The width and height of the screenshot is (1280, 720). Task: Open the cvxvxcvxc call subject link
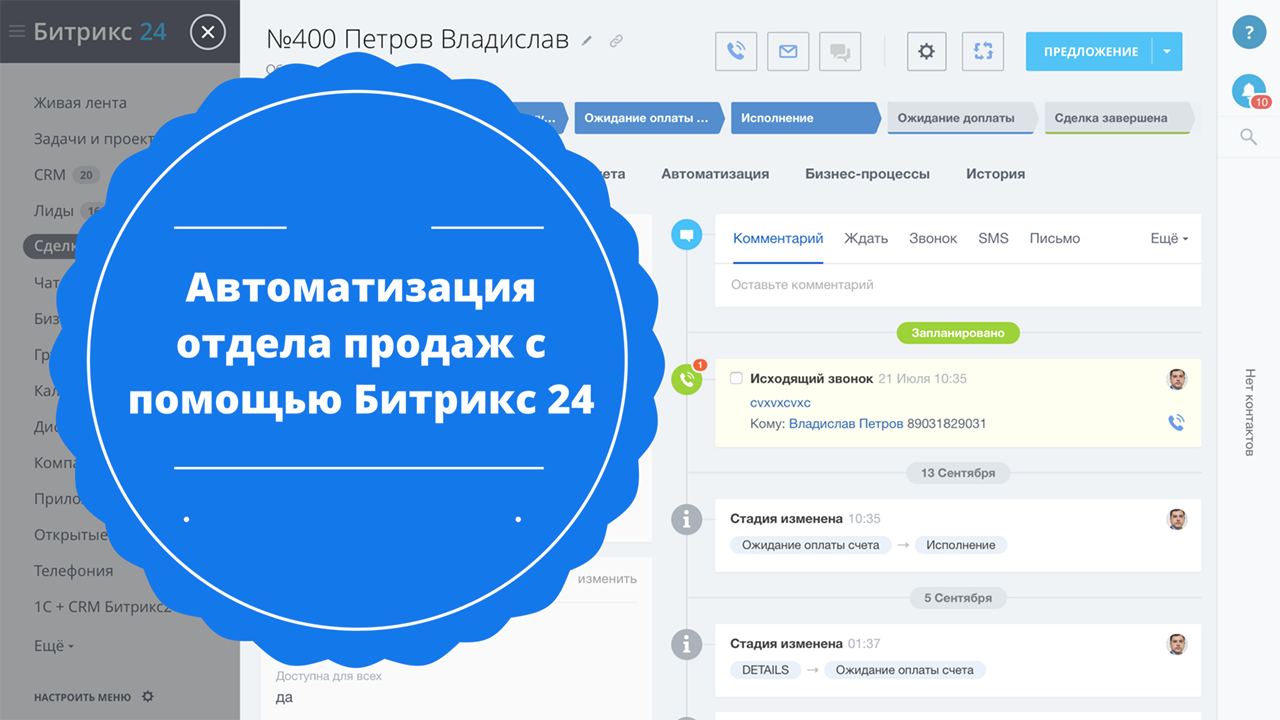click(x=780, y=403)
